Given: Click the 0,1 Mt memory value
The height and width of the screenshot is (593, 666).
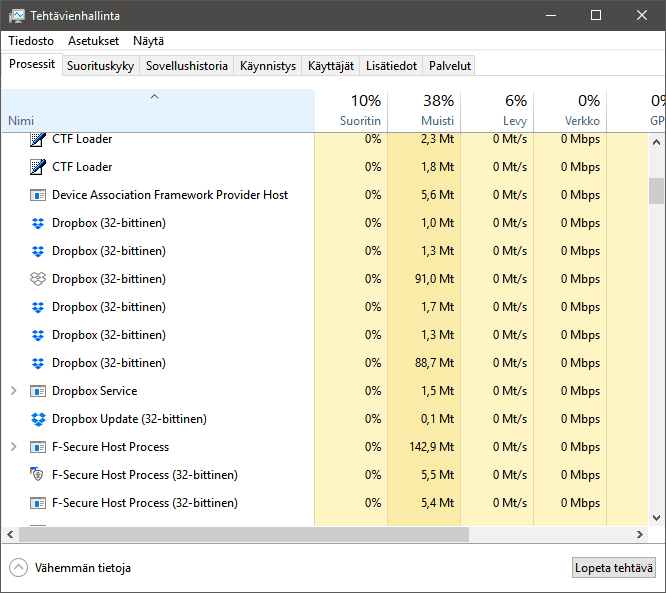Looking at the screenshot, I should click(437, 419).
